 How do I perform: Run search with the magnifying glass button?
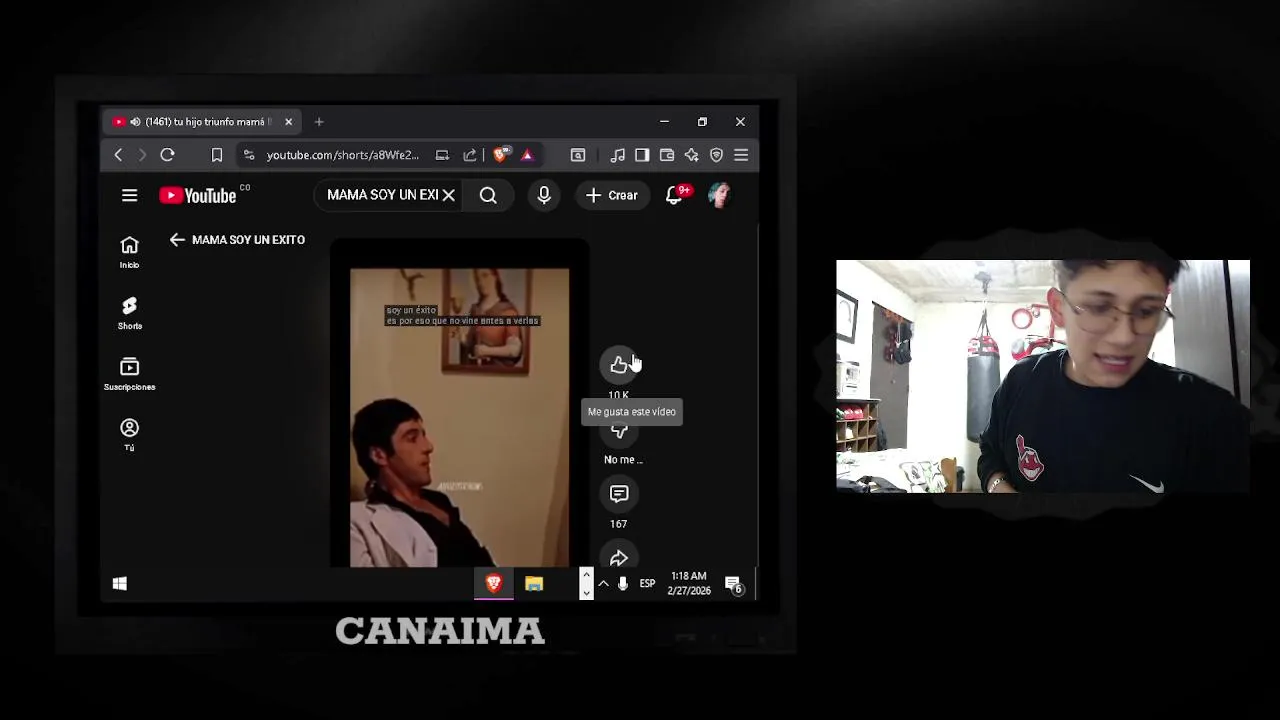(488, 196)
